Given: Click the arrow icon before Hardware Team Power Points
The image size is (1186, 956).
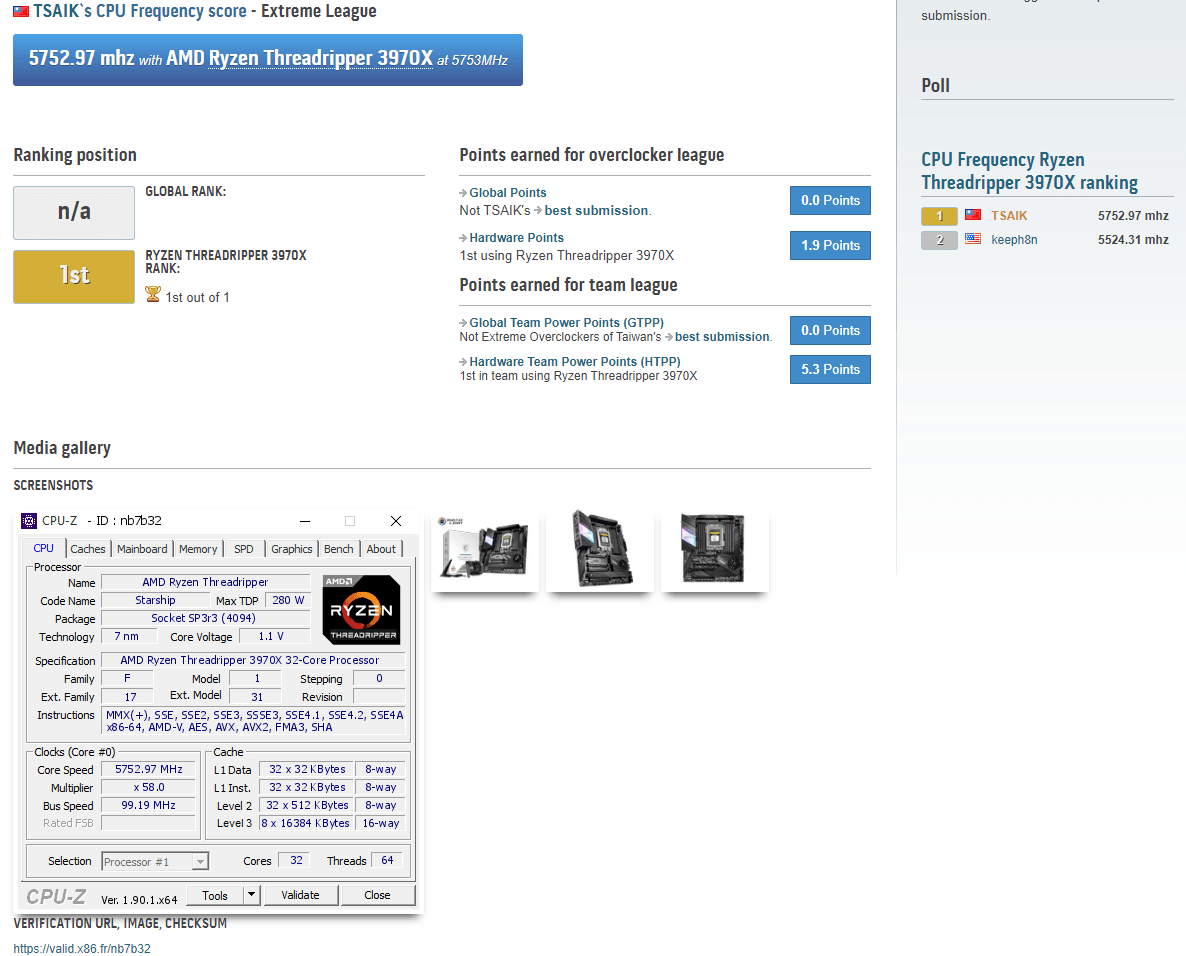Looking at the screenshot, I should click(x=463, y=361).
